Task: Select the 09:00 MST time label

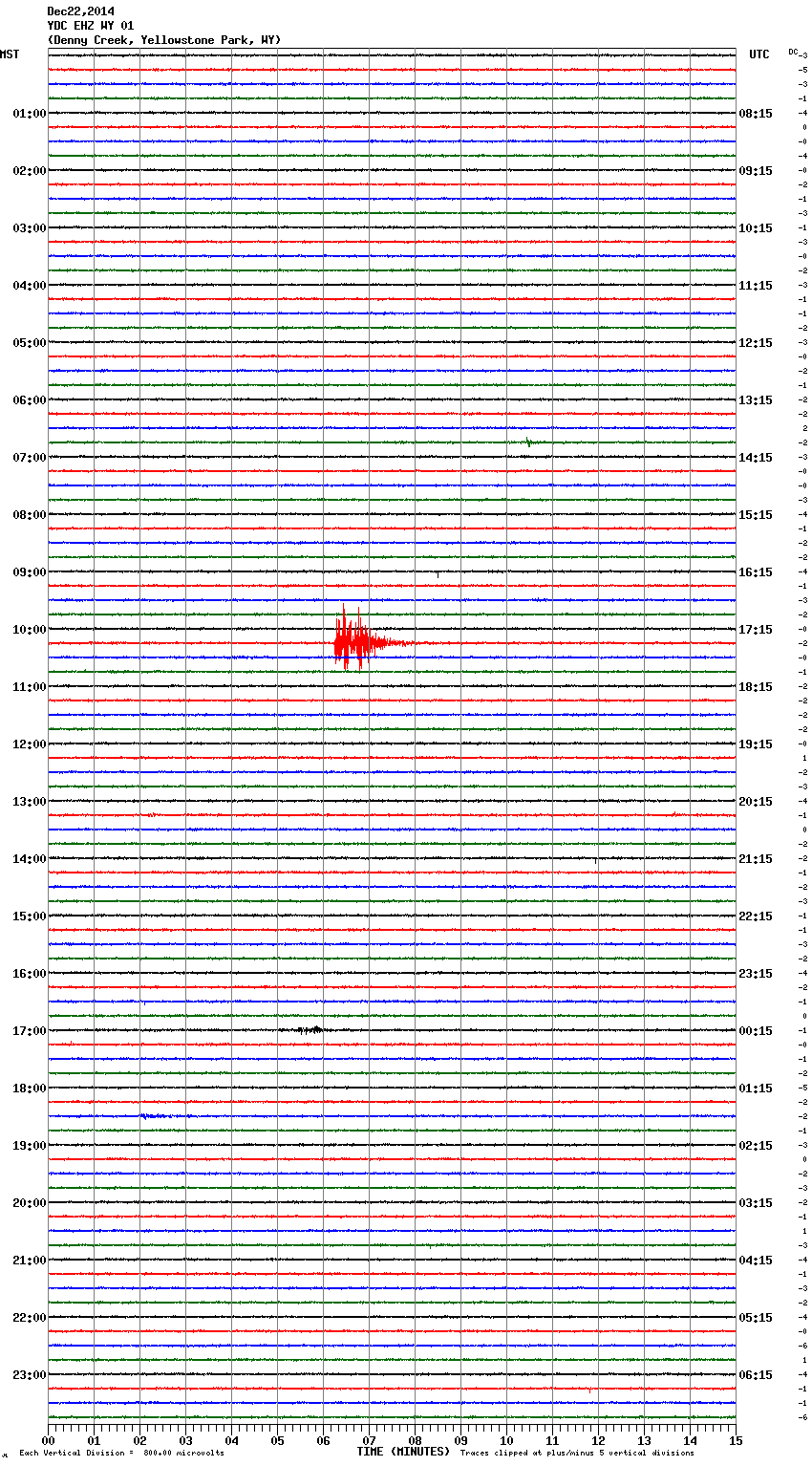Action: click(30, 572)
